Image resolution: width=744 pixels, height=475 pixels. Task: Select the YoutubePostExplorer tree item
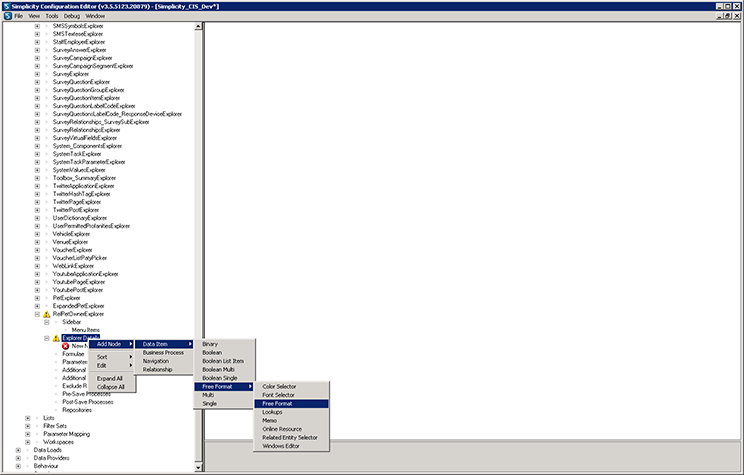(x=78, y=290)
